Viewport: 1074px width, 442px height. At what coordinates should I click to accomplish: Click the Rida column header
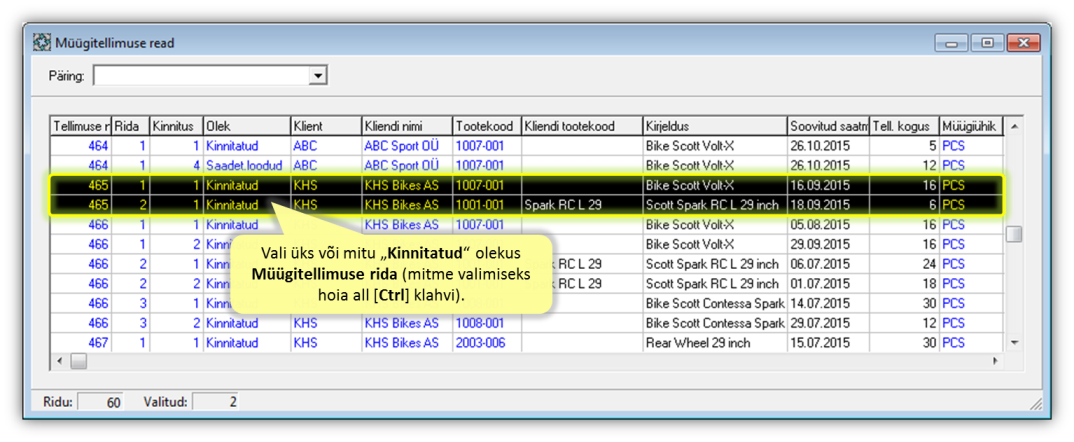[x=131, y=127]
